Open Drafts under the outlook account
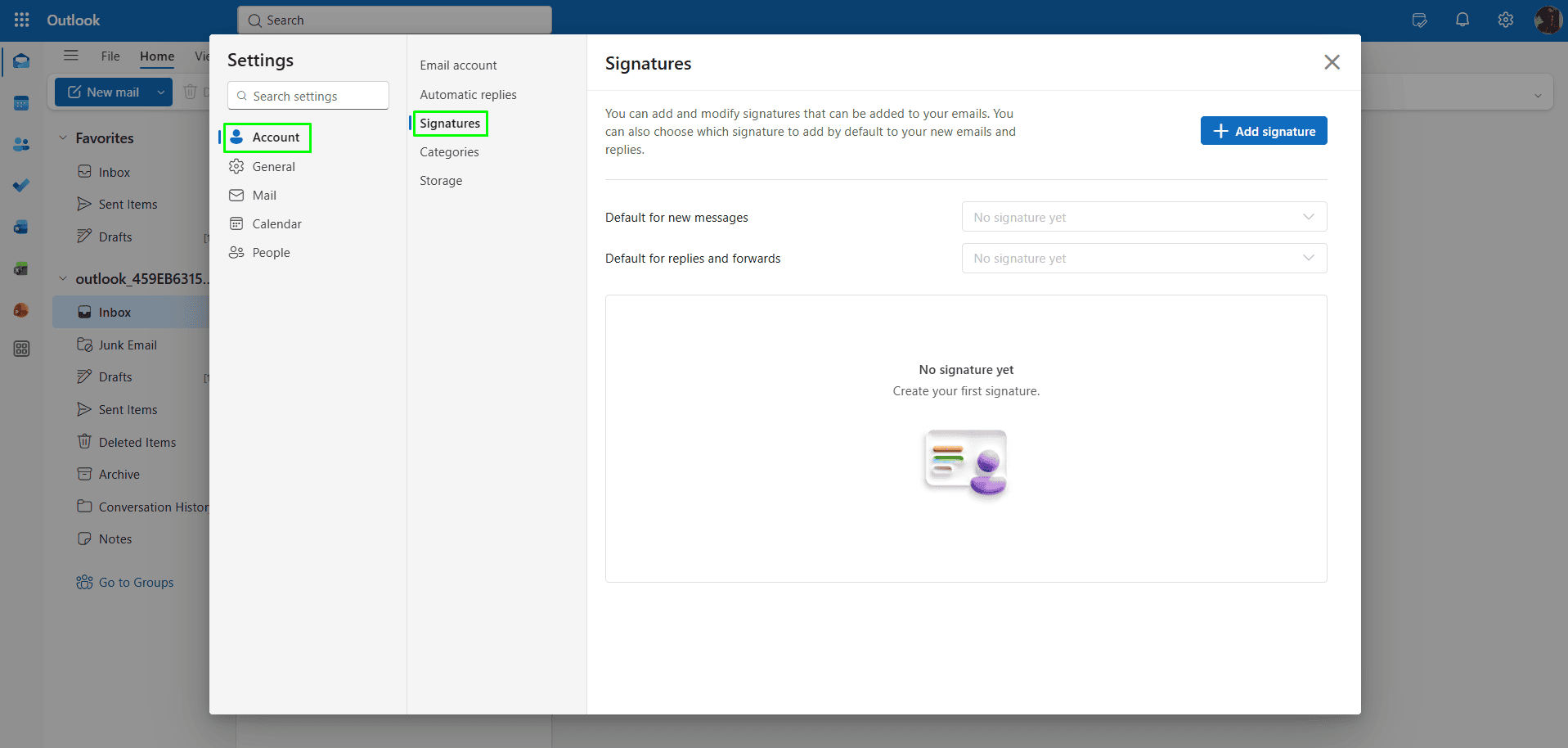The height and width of the screenshot is (748, 1568). tap(115, 376)
